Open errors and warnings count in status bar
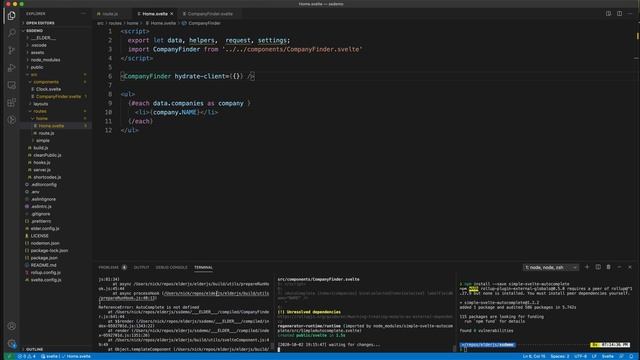This screenshot has width=640, height=360. click(26, 356)
